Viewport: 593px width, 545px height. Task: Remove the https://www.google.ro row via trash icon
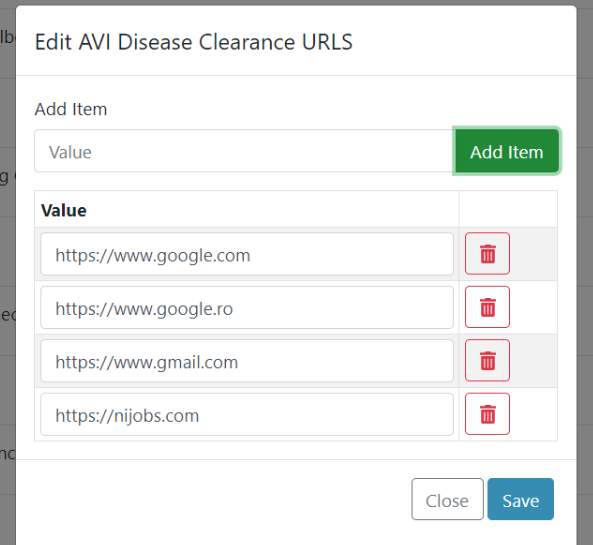[487, 307]
